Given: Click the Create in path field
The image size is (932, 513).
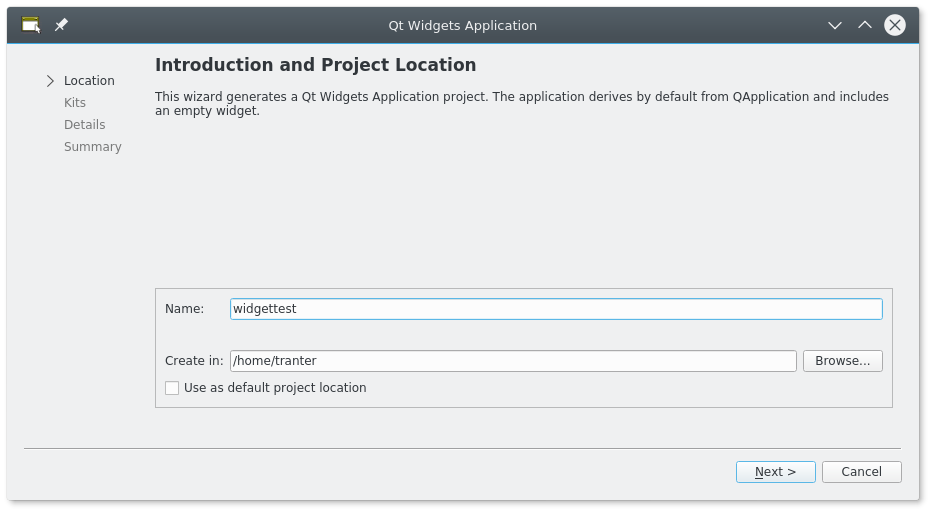Looking at the screenshot, I should (x=512, y=361).
